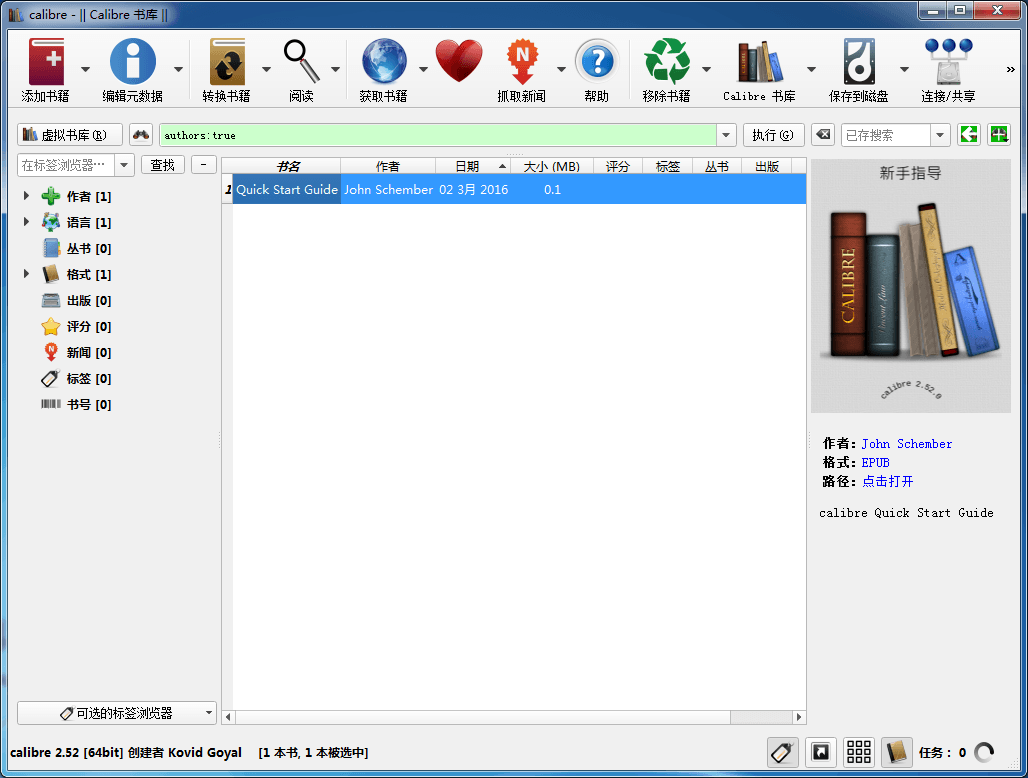
Task: Click the scrollbar right arrow in book list
Action: (799, 717)
